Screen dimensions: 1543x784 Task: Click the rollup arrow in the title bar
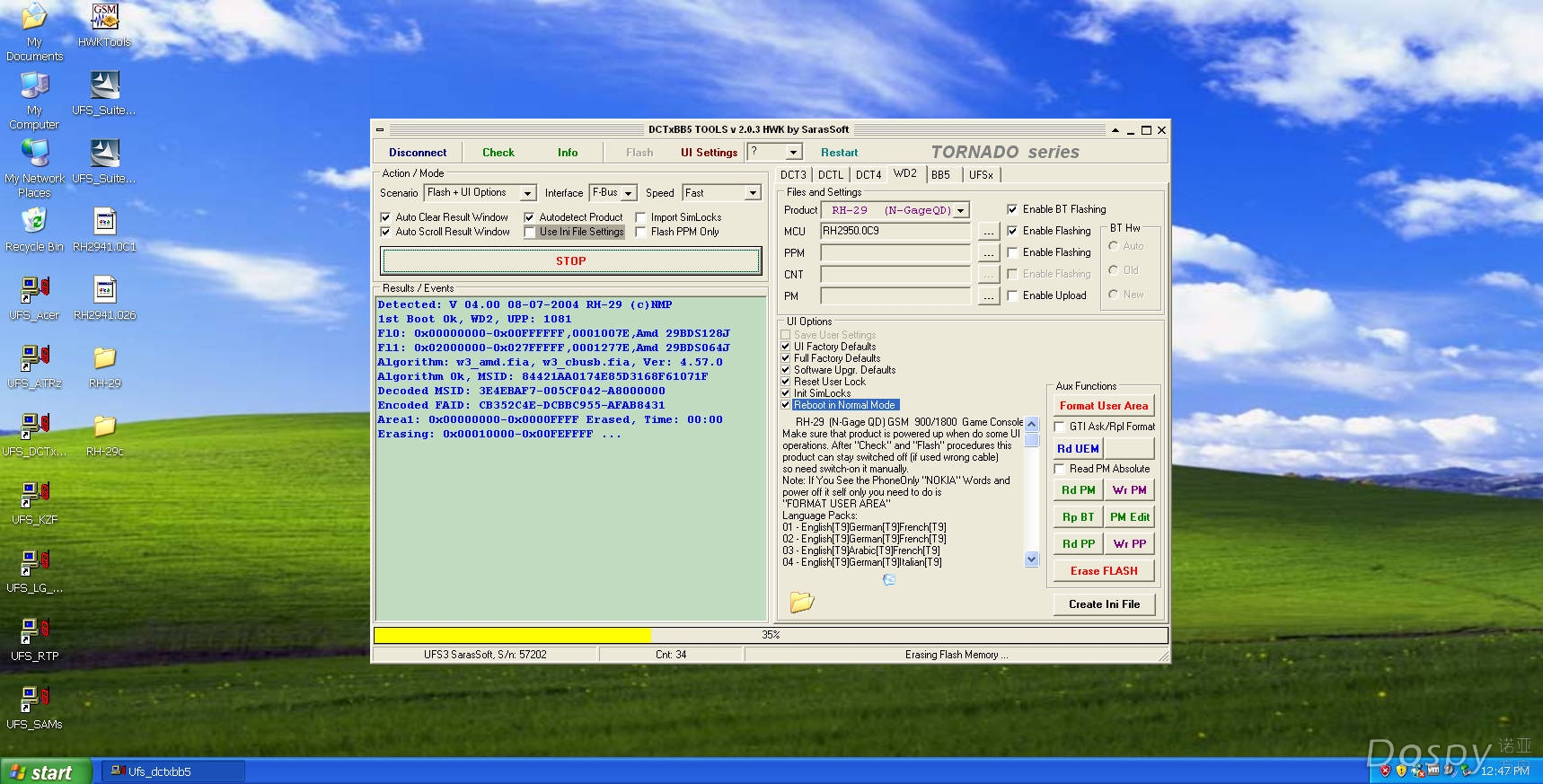tap(1115, 130)
